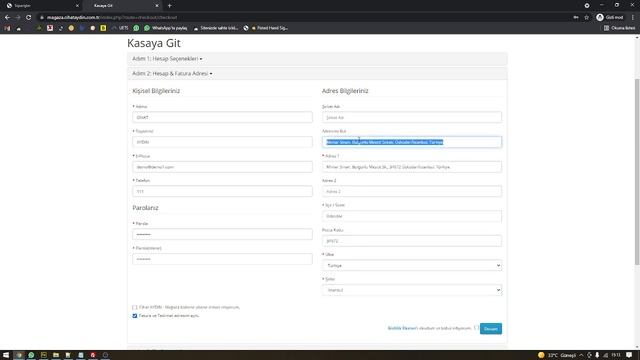Screen dimensions: 640x360
Task: Click the weather Güneşli tray entry
Action: pos(557,355)
